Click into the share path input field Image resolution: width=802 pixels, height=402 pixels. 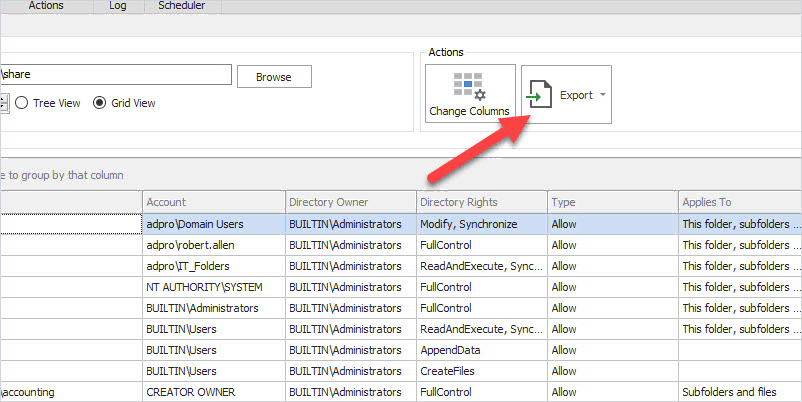coord(116,74)
